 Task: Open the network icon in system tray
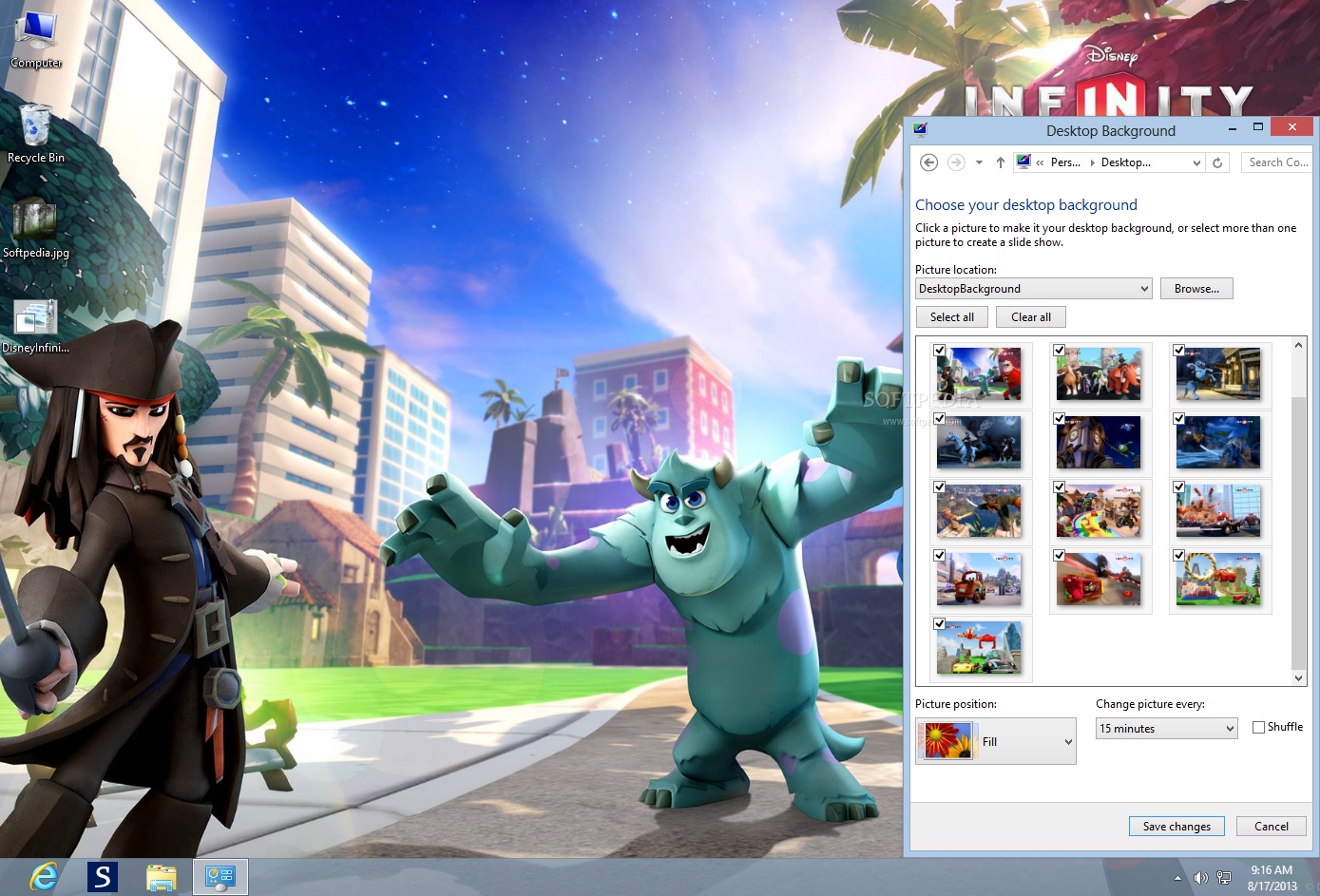pyautogui.click(x=1224, y=877)
